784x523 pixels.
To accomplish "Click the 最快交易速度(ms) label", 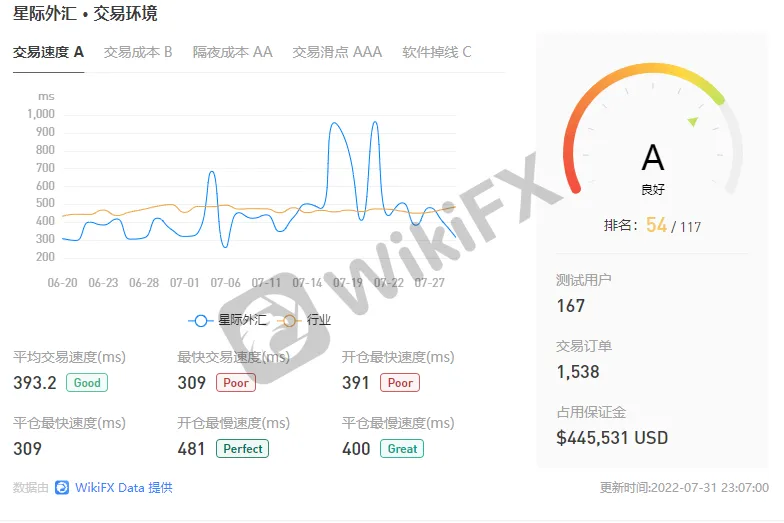I will point(234,357).
